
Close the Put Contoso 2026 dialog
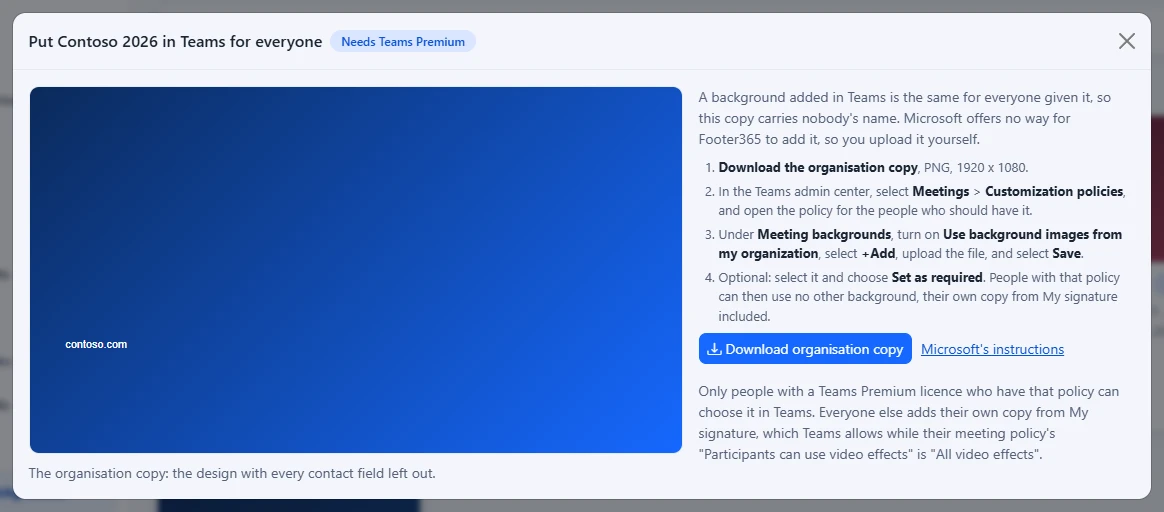(1126, 41)
